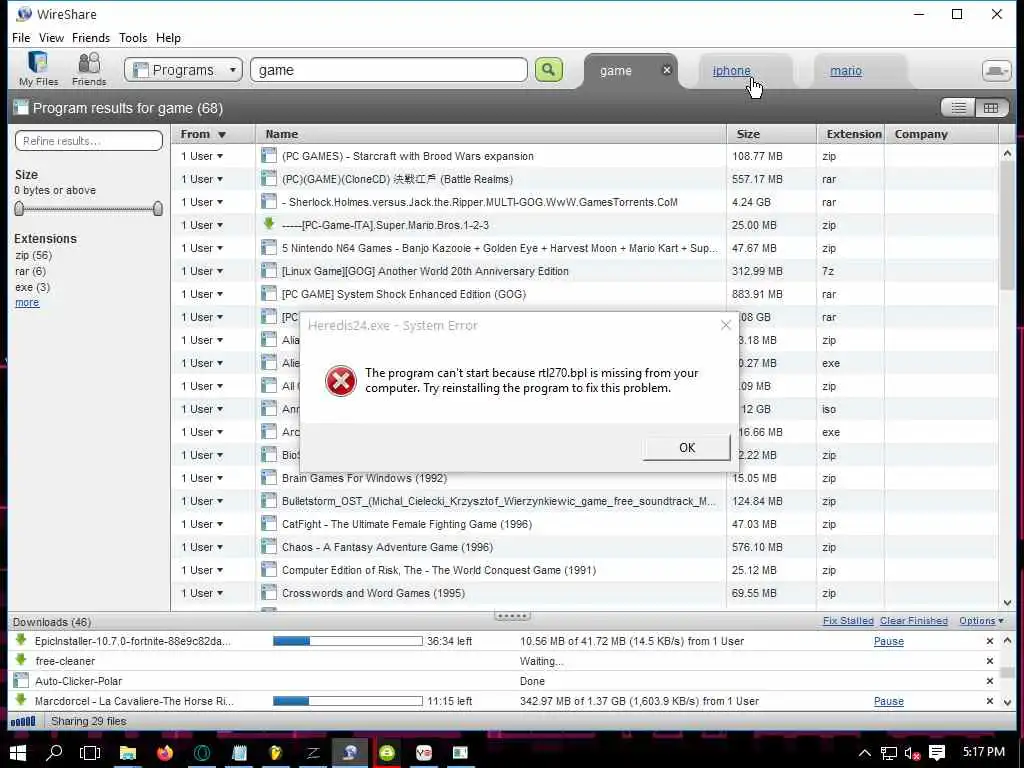
Task: Click the right size slider handle
Action: [157, 208]
